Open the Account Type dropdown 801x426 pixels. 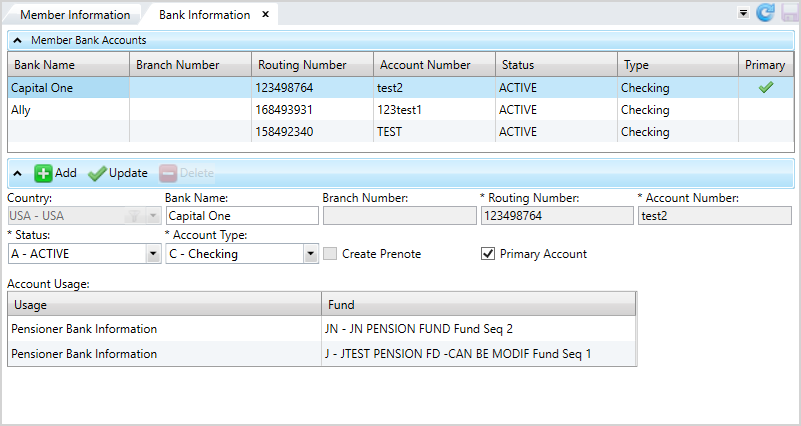pos(310,254)
